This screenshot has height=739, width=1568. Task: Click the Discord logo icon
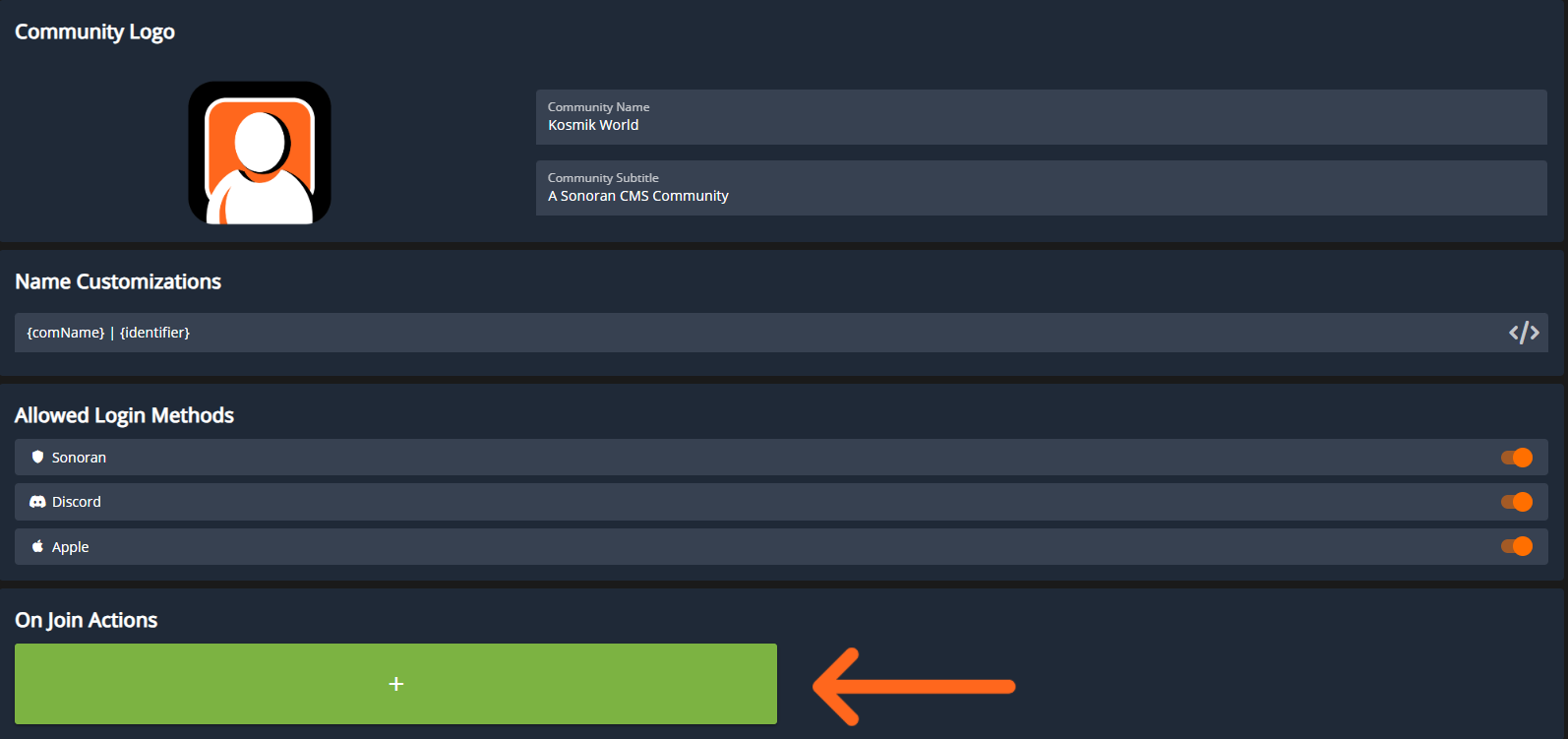[37, 502]
